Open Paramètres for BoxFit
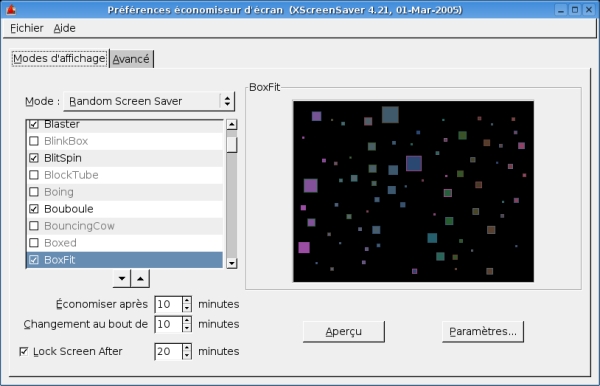The image size is (600, 386). coord(483,331)
